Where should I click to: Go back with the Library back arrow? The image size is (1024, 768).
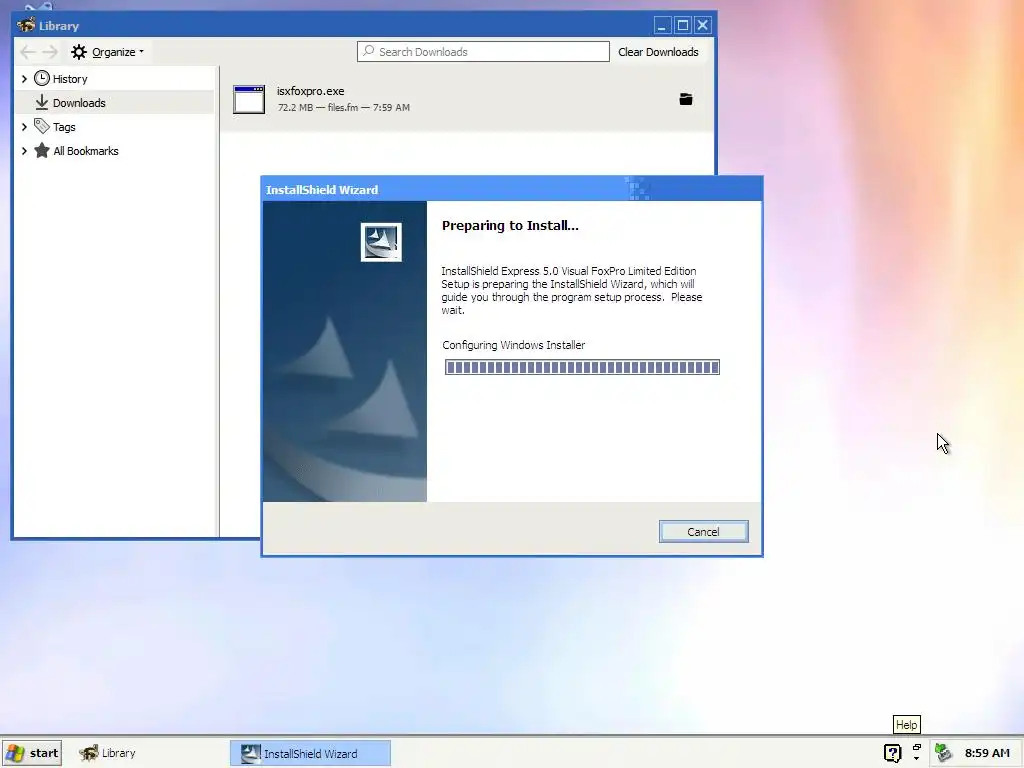[x=27, y=52]
